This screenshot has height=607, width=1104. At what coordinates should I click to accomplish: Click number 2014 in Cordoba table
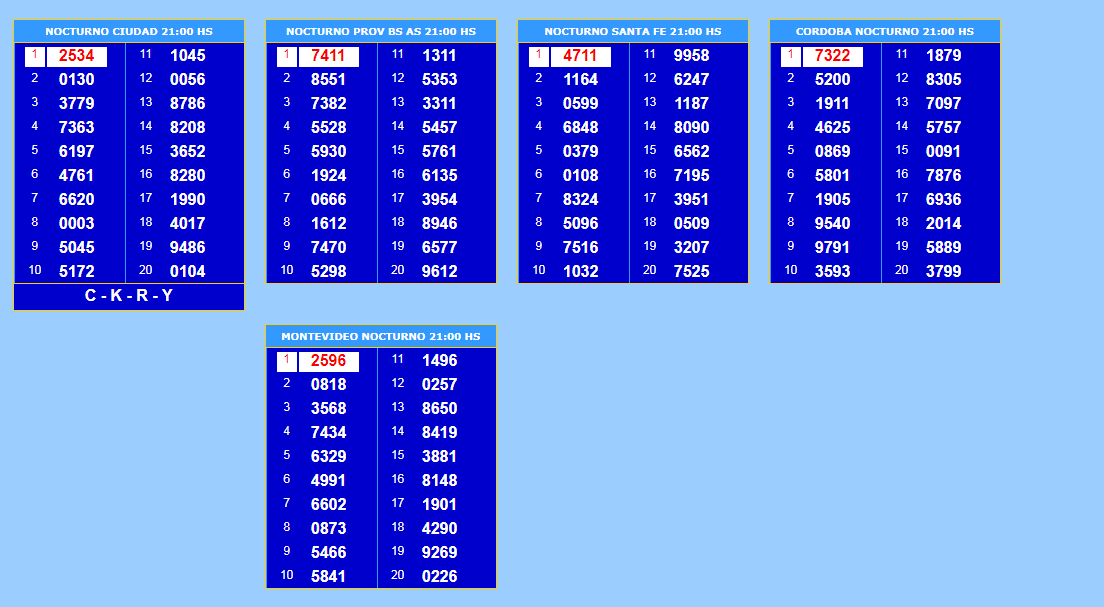tap(944, 223)
